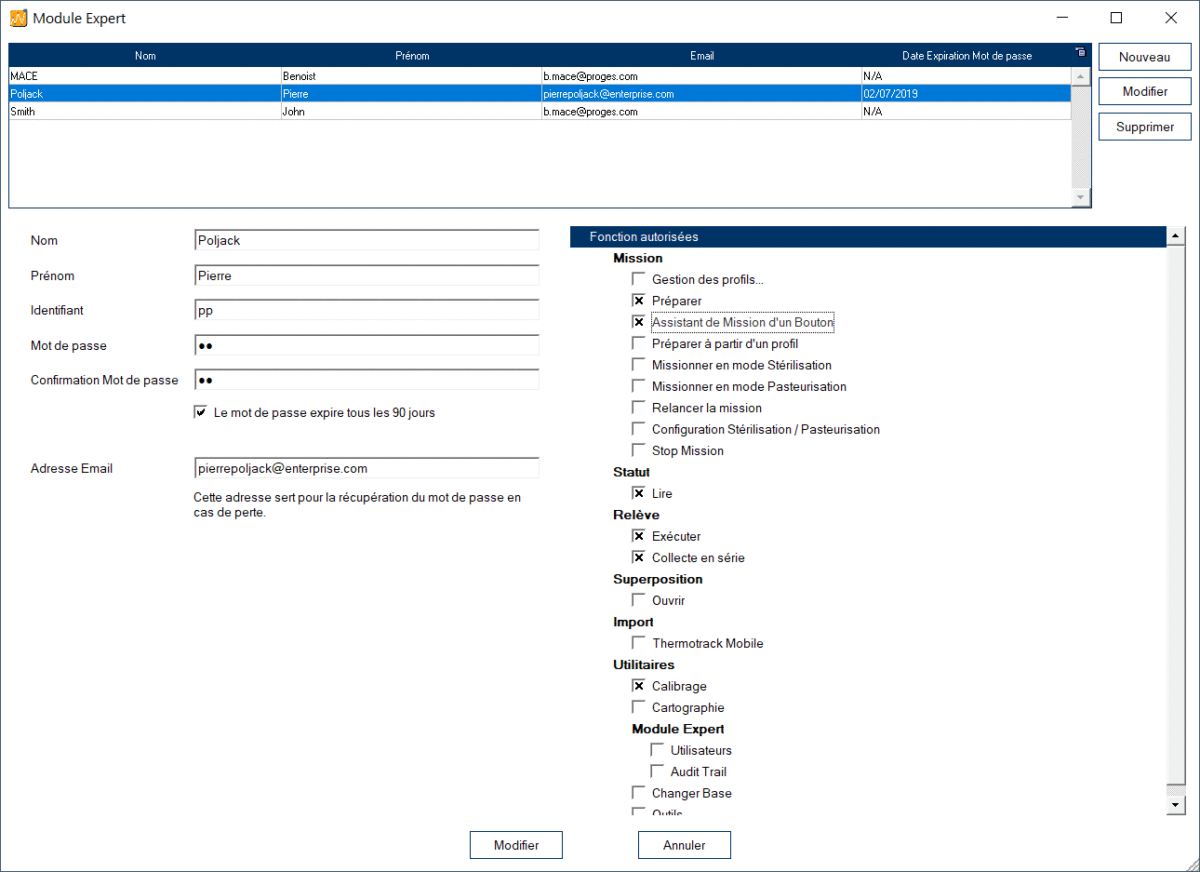The height and width of the screenshot is (872, 1200).
Task: Focus the Prénom input field
Action: pos(367,275)
